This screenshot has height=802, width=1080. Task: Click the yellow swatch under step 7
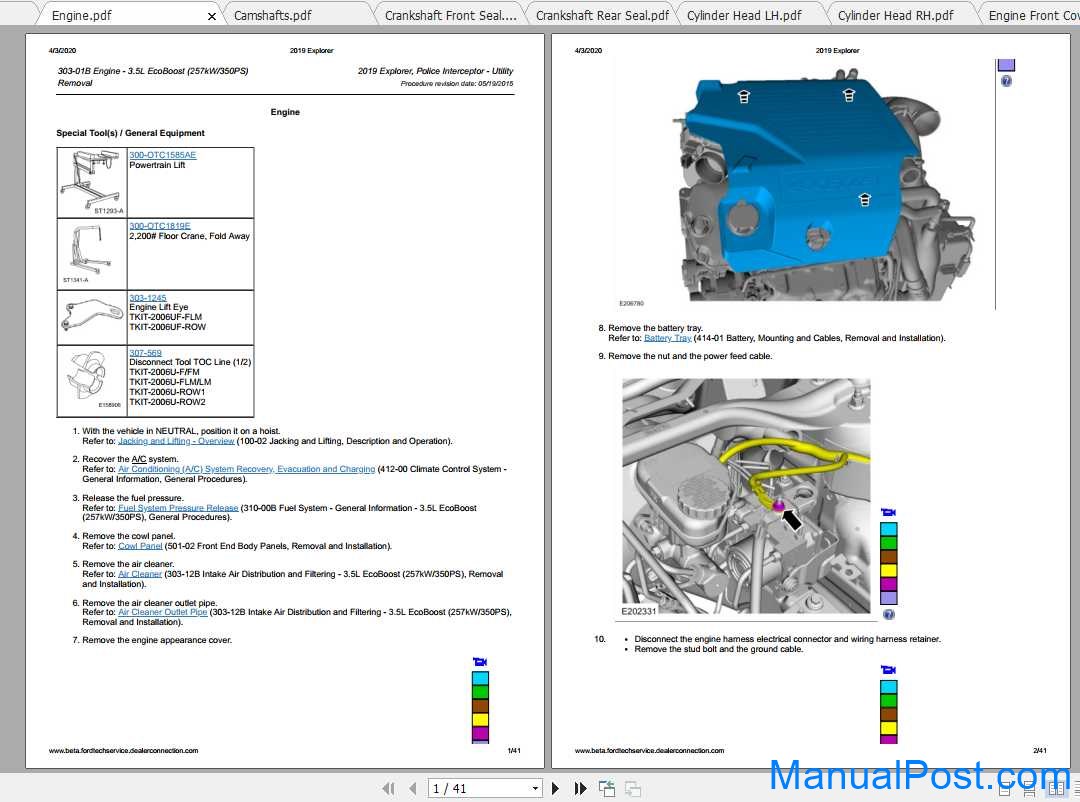point(480,720)
